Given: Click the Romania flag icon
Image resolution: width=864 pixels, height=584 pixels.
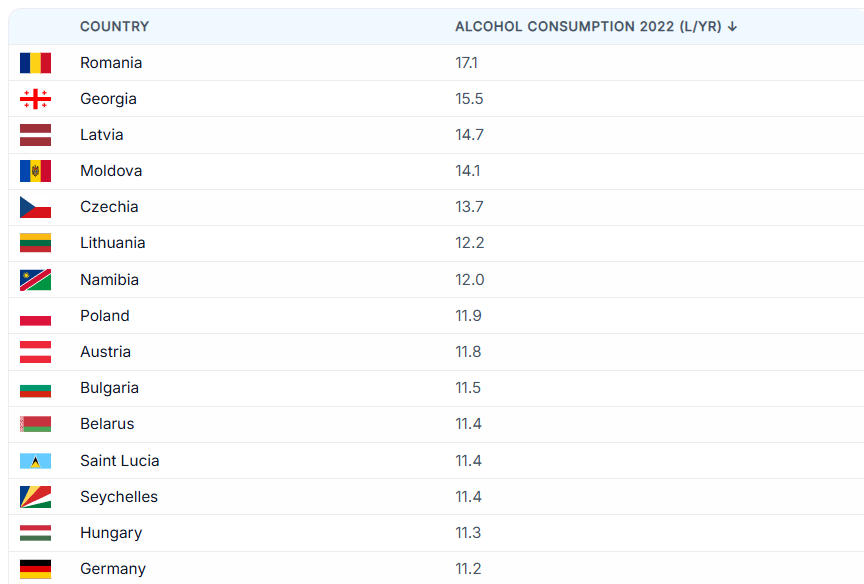Looking at the screenshot, I should tap(35, 63).
